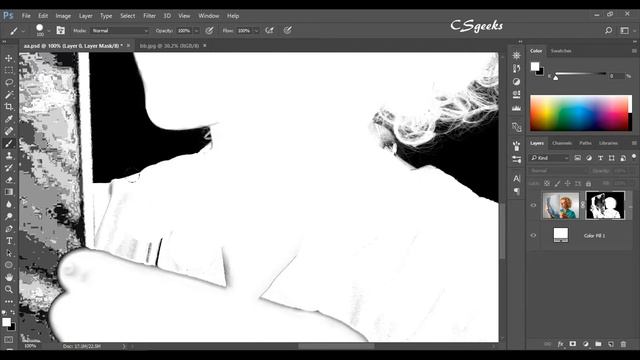Open the brush Mode dropdown set to Normal

point(120,31)
